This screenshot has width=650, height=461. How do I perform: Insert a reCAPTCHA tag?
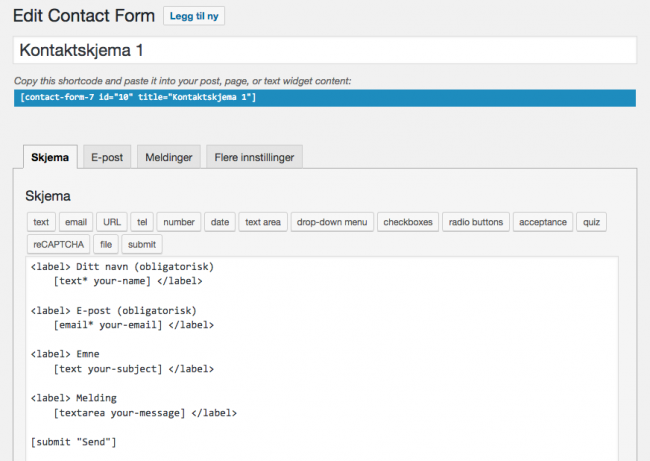(58, 244)
